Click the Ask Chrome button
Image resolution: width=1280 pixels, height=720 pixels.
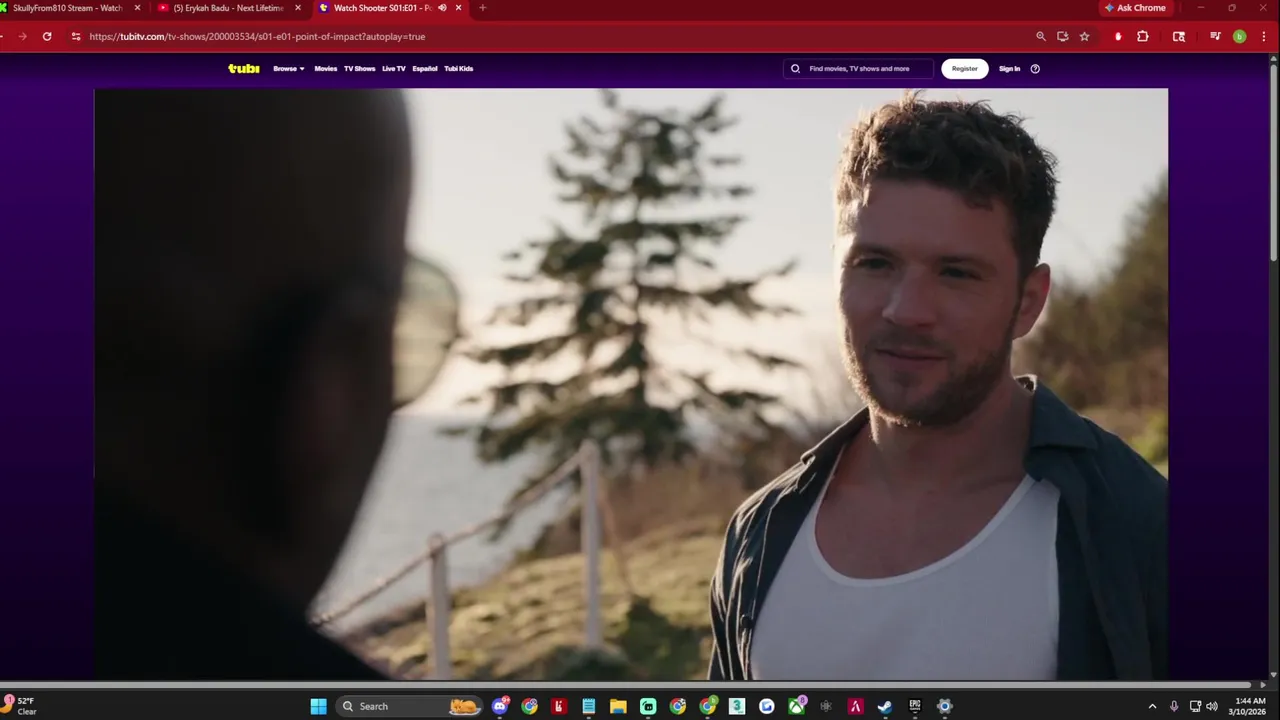click(1135, 8)
